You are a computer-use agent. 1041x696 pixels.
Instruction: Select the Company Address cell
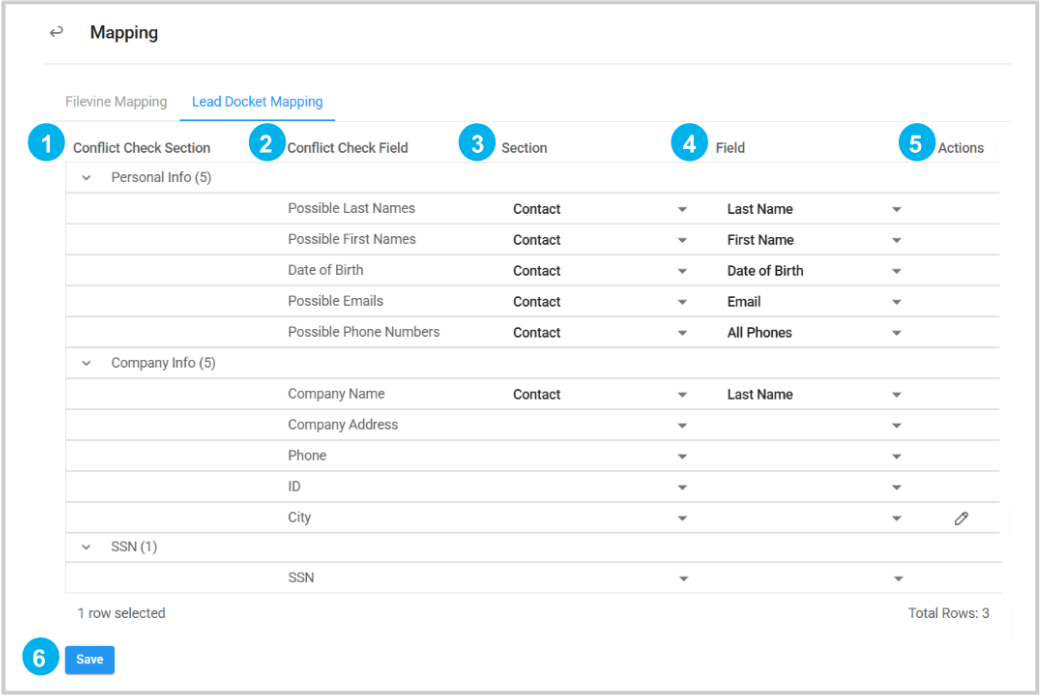(343, 424)
